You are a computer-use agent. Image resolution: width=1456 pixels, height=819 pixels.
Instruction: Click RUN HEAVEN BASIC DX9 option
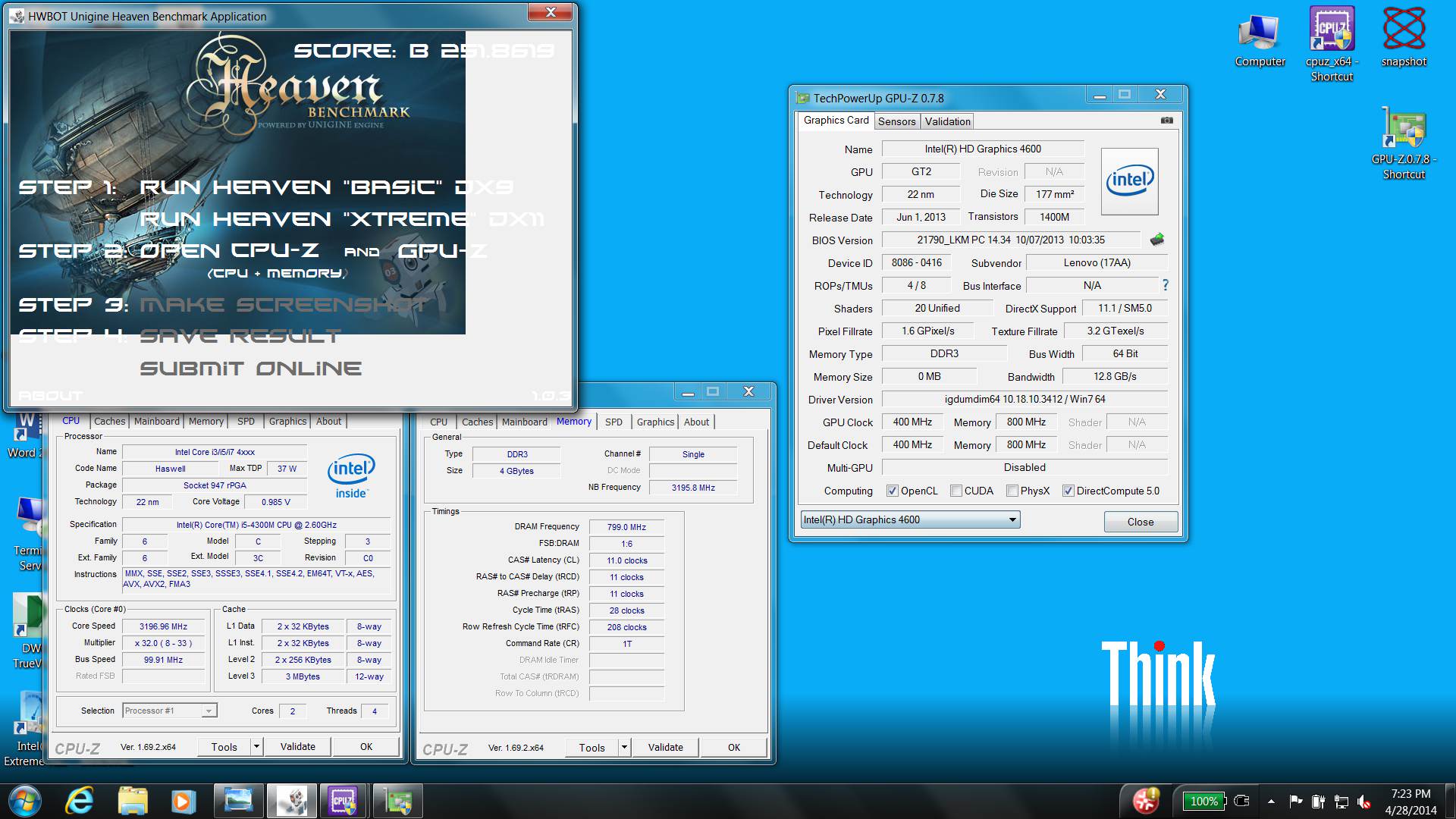click(x=327, y=187)
